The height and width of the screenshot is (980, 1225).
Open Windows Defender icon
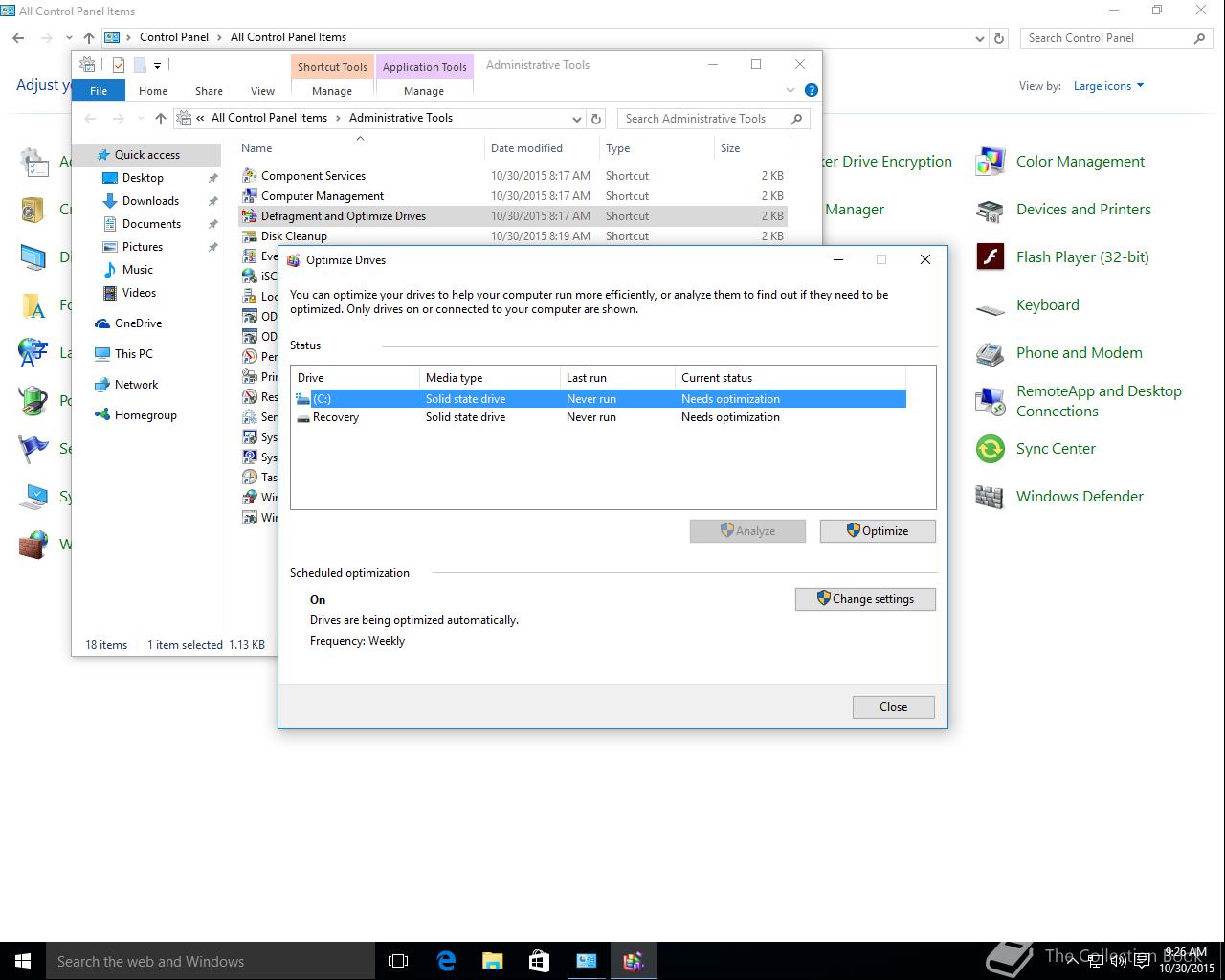point(990,497)
